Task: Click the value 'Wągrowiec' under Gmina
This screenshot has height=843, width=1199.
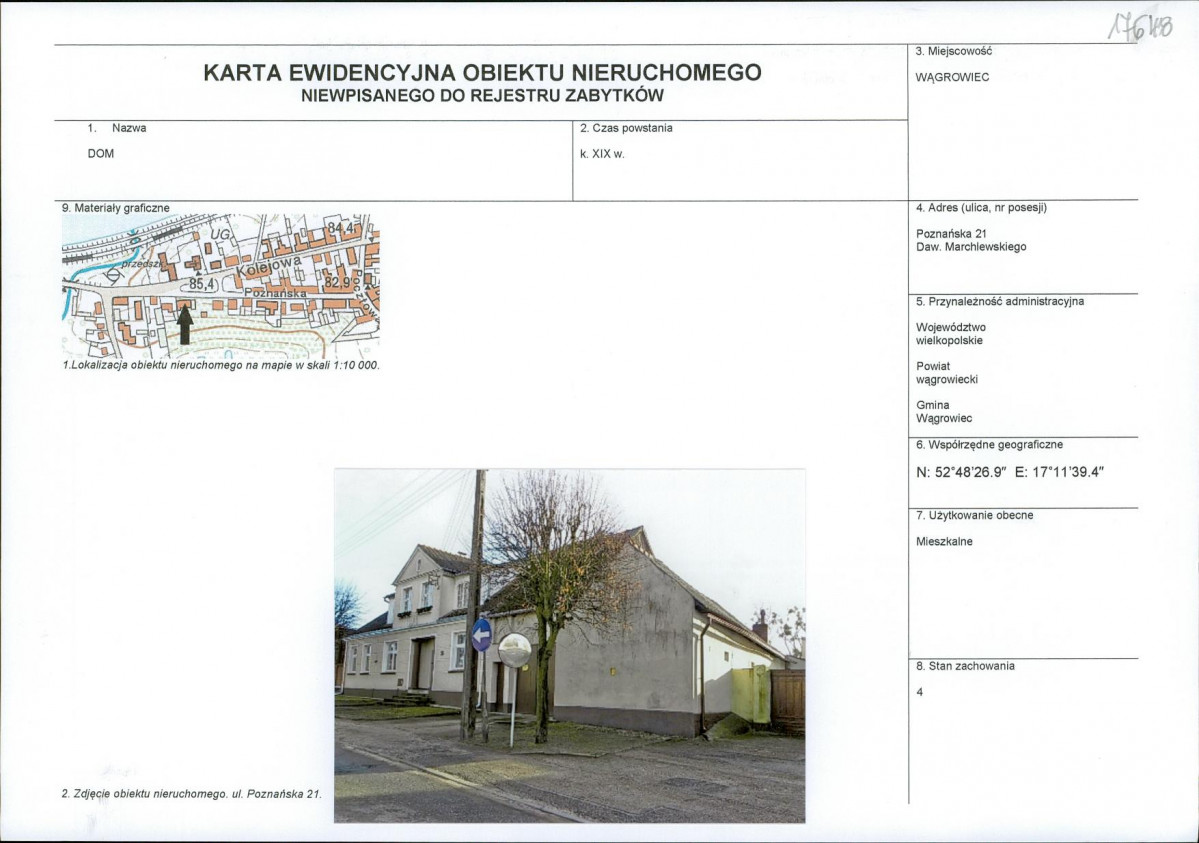Action: [x=944, y=418]
